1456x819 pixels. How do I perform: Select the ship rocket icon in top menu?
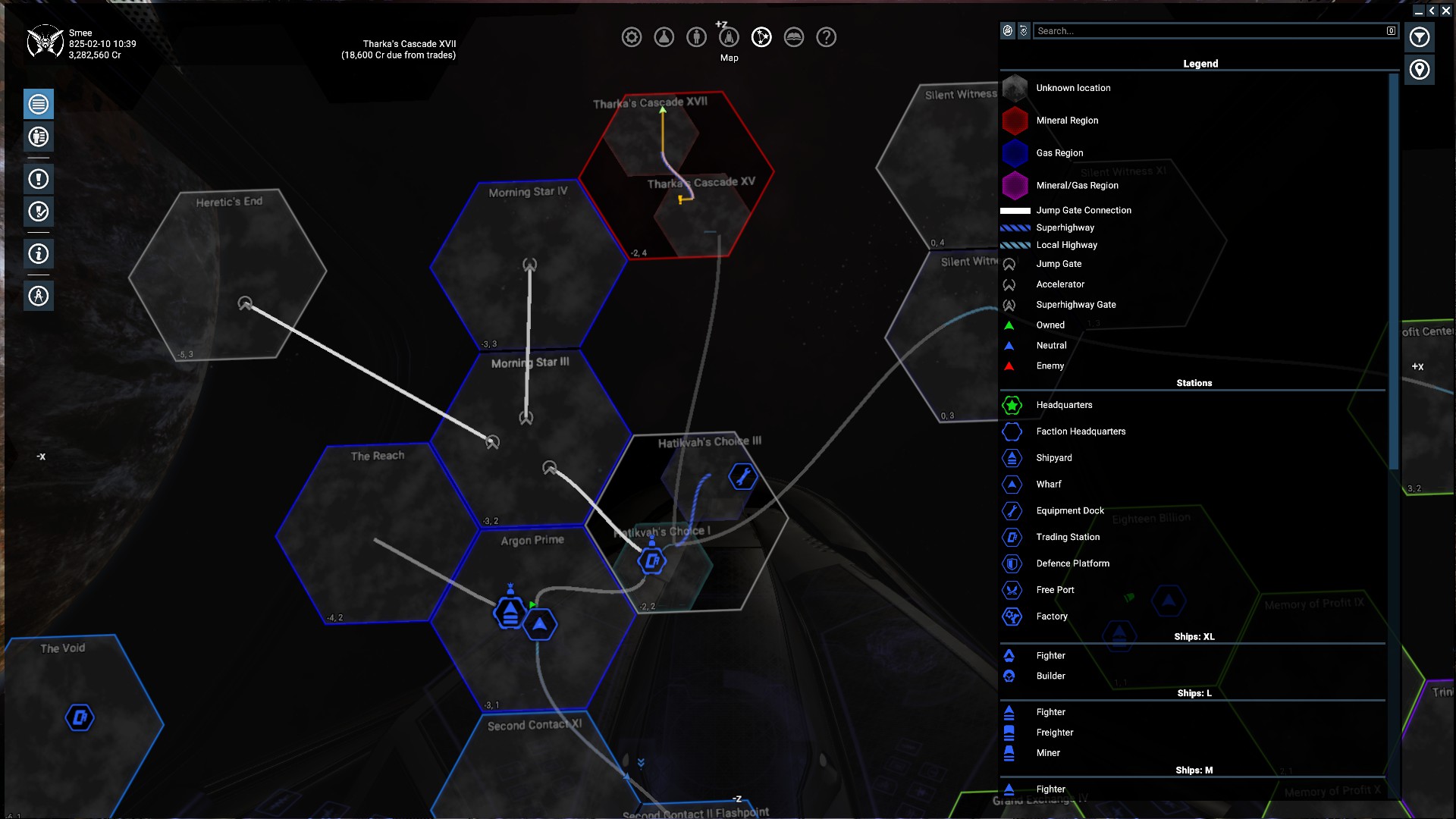click(729, 37)
